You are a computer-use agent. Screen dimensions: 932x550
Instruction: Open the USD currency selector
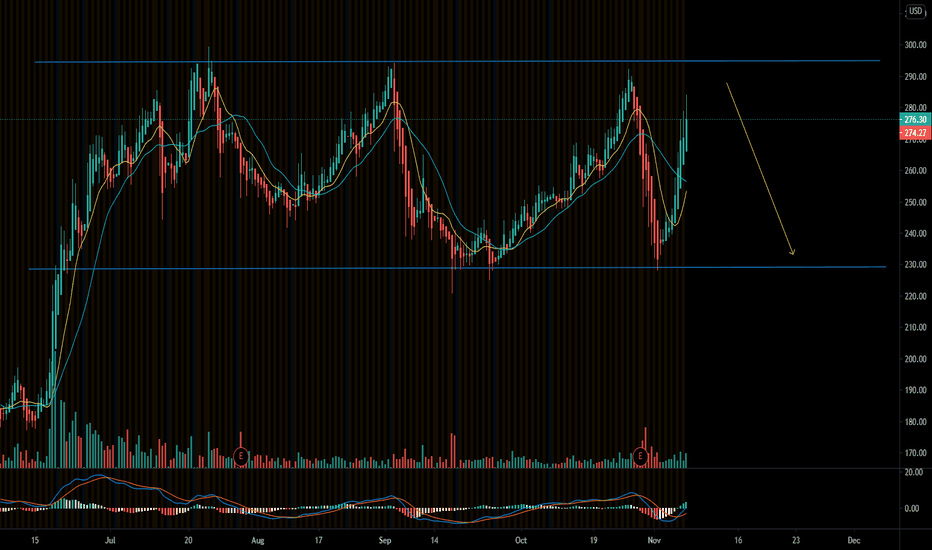point(915,11)
